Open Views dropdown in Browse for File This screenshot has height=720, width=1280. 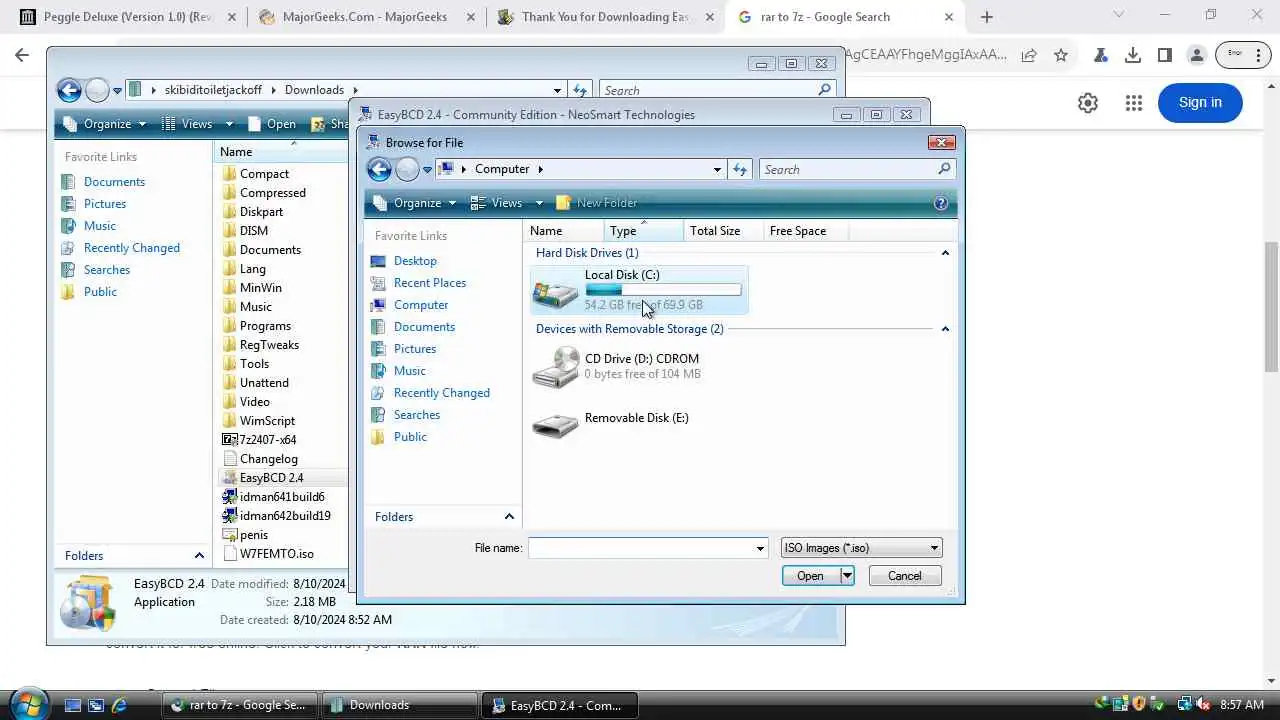pos(507,203)
